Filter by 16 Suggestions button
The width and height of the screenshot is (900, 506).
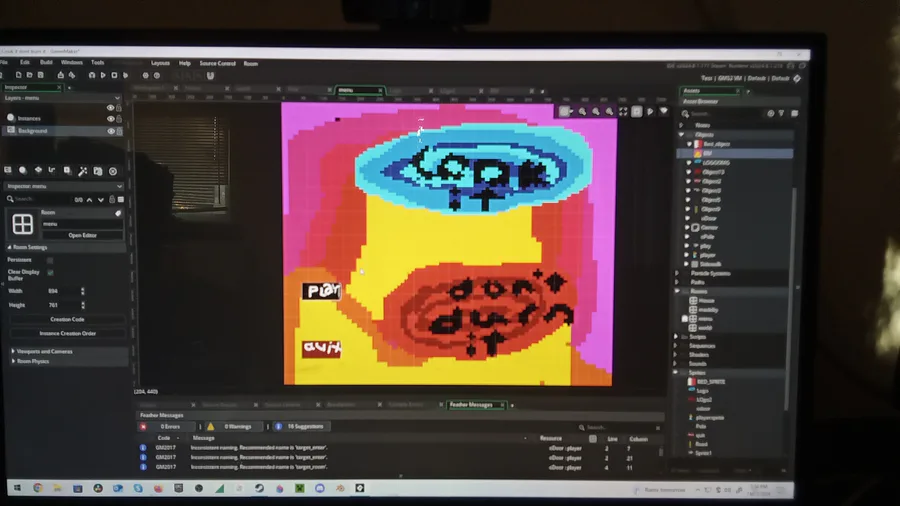pos(300,427)
